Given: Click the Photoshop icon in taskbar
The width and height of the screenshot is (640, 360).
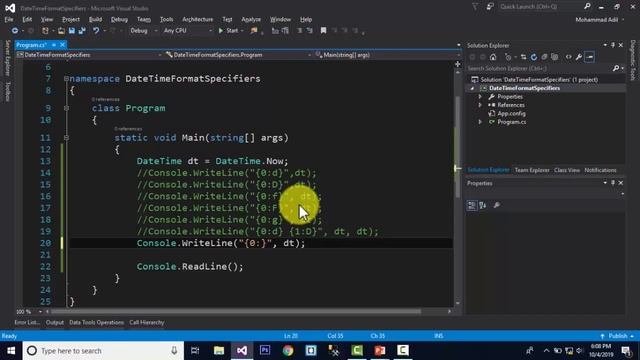Looking at the screenshot, I should pos(265,351).
